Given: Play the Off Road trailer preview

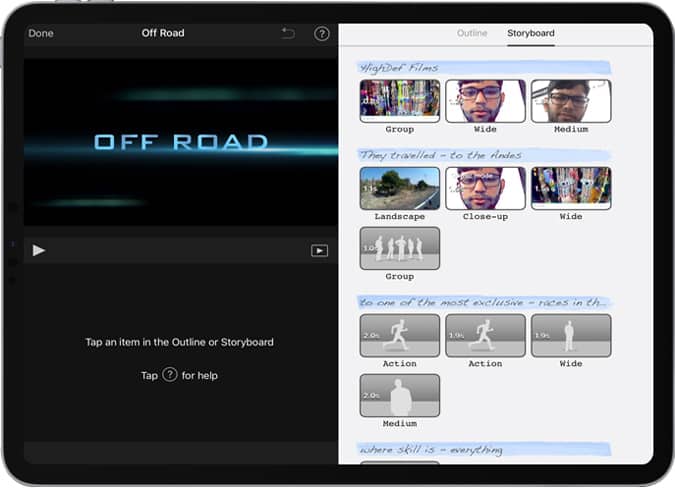Looking at the screenshot, I should 39,250.
